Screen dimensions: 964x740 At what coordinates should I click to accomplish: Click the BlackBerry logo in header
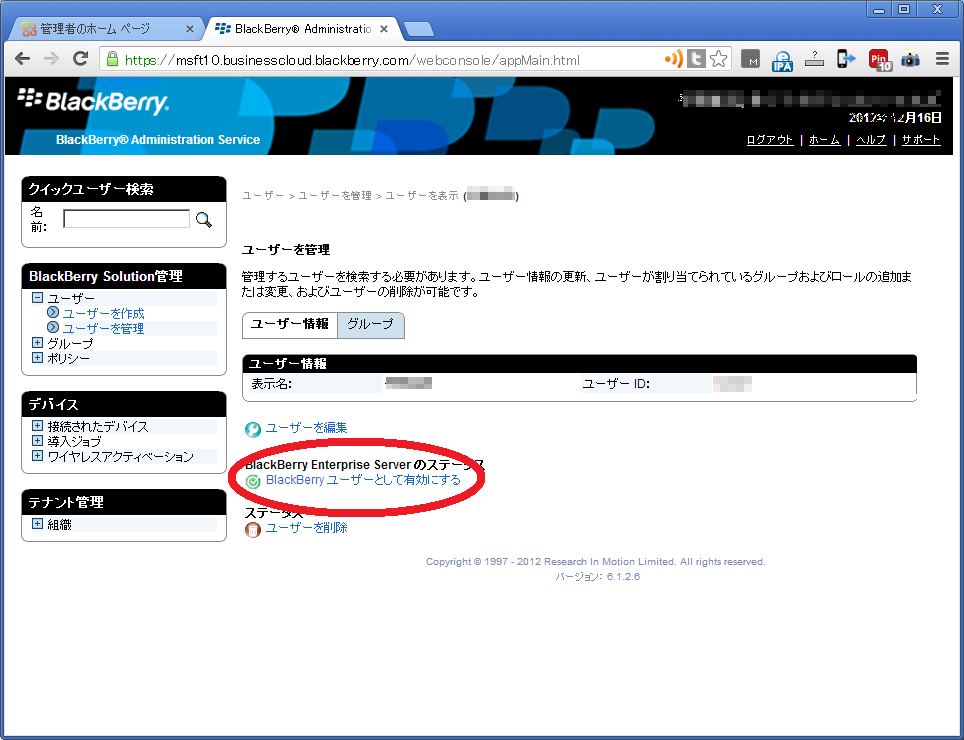click(x=93, y=101)
